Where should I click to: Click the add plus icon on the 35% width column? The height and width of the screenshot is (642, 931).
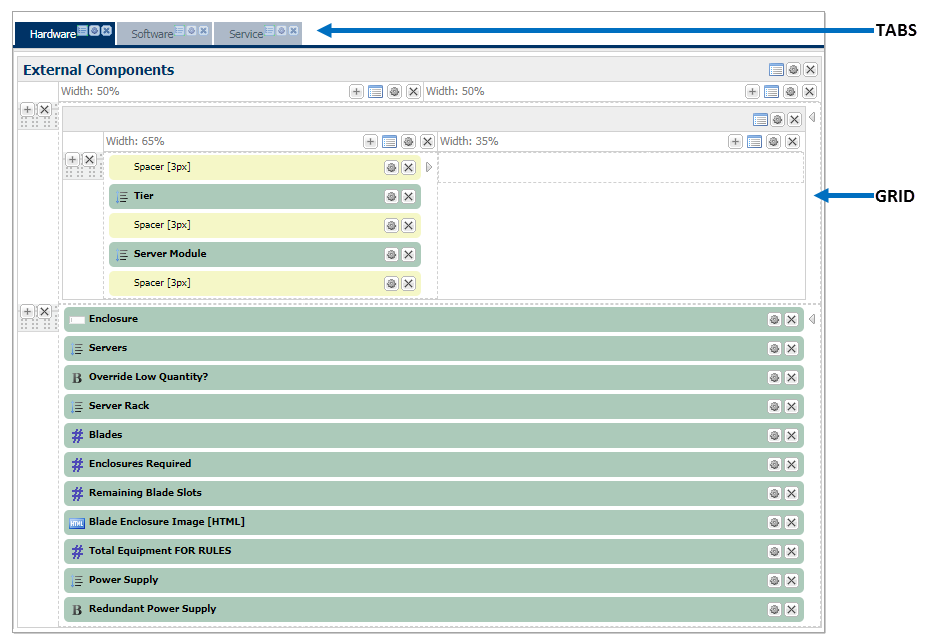coord(735,141)
